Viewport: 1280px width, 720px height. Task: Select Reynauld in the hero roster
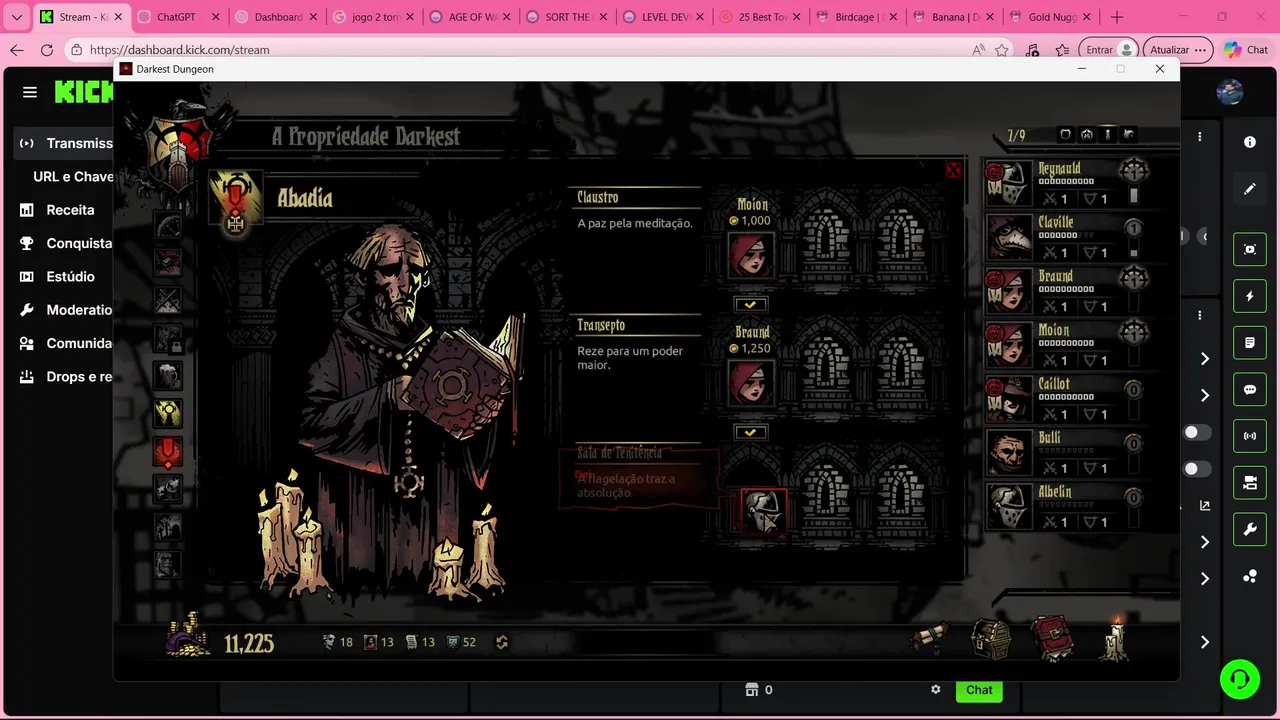pos(1067,184)
